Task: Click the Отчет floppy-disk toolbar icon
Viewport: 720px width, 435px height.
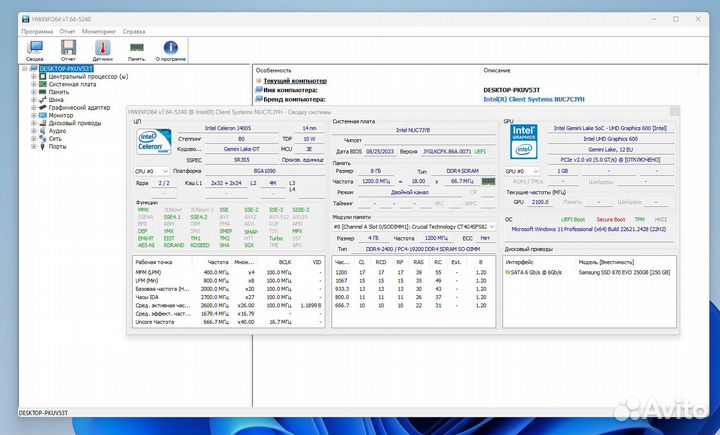Action: 68,51
